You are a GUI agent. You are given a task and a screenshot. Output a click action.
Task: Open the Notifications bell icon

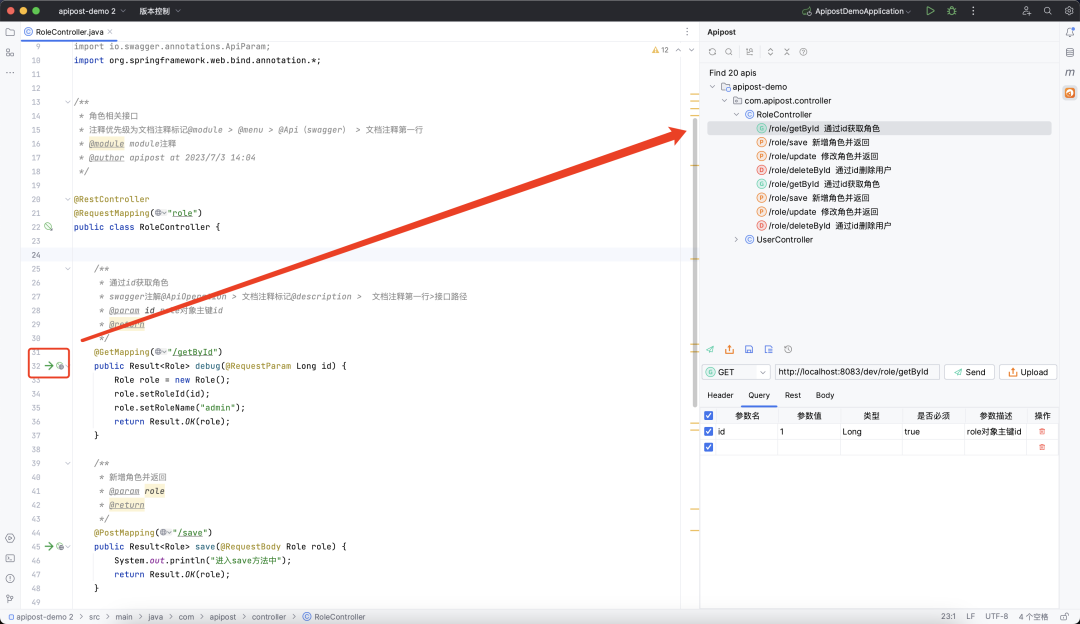coord(1070,32)
